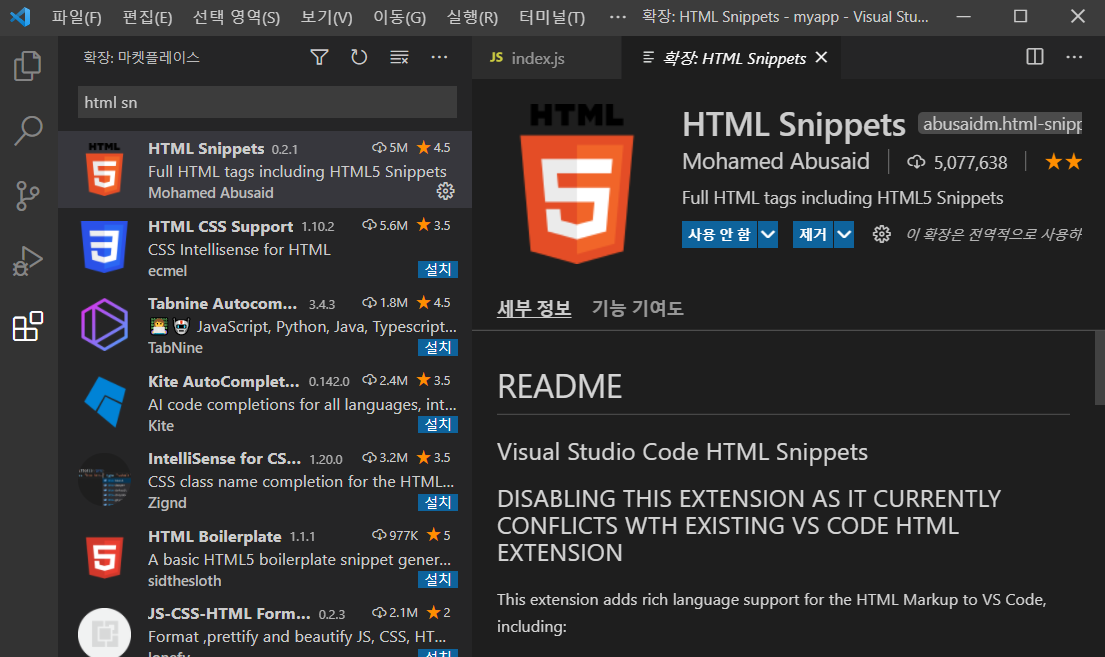Image resolution: width=1105 pixels, height=657 pixels.
Task: Select JS-CSS-HTML Formatter extension icon
Action: pos(104,632)
